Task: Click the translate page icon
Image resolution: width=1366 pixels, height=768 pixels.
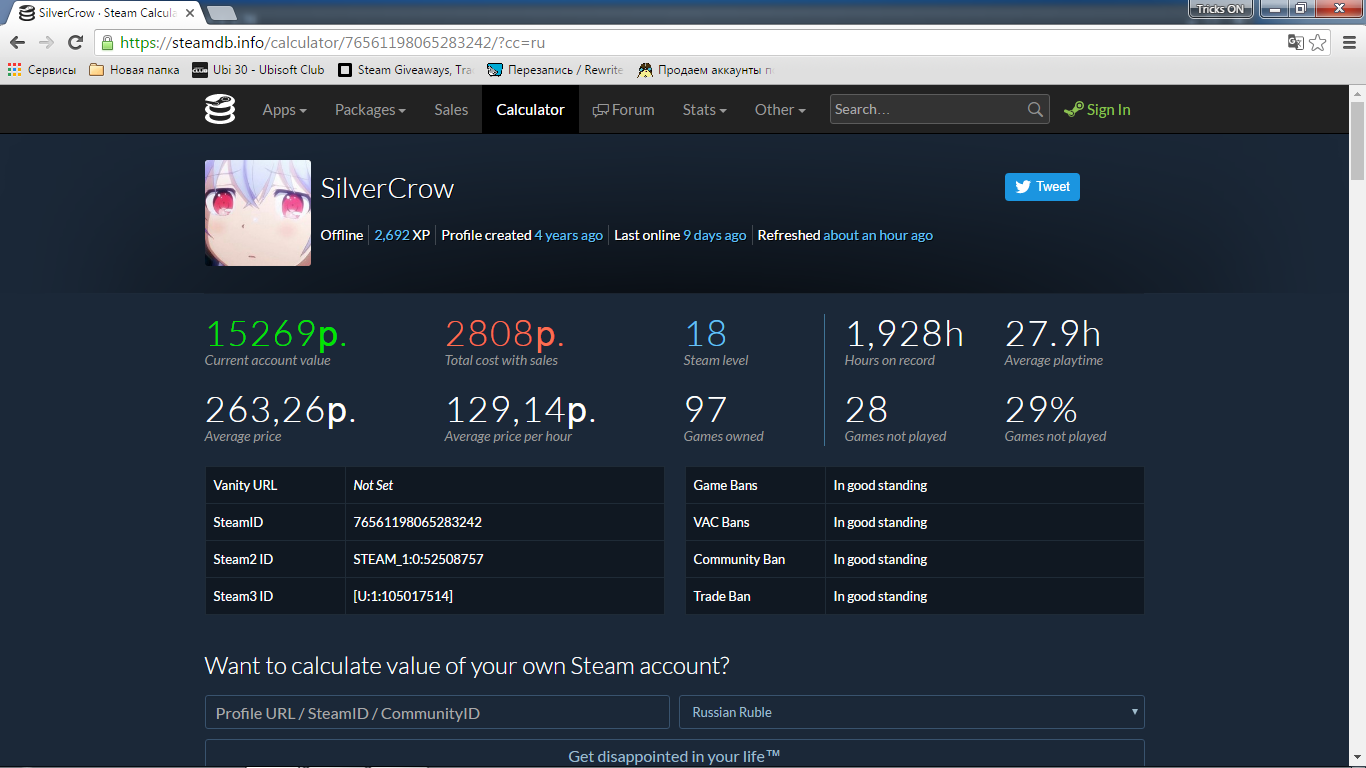Action: (x=1296, y=42)
